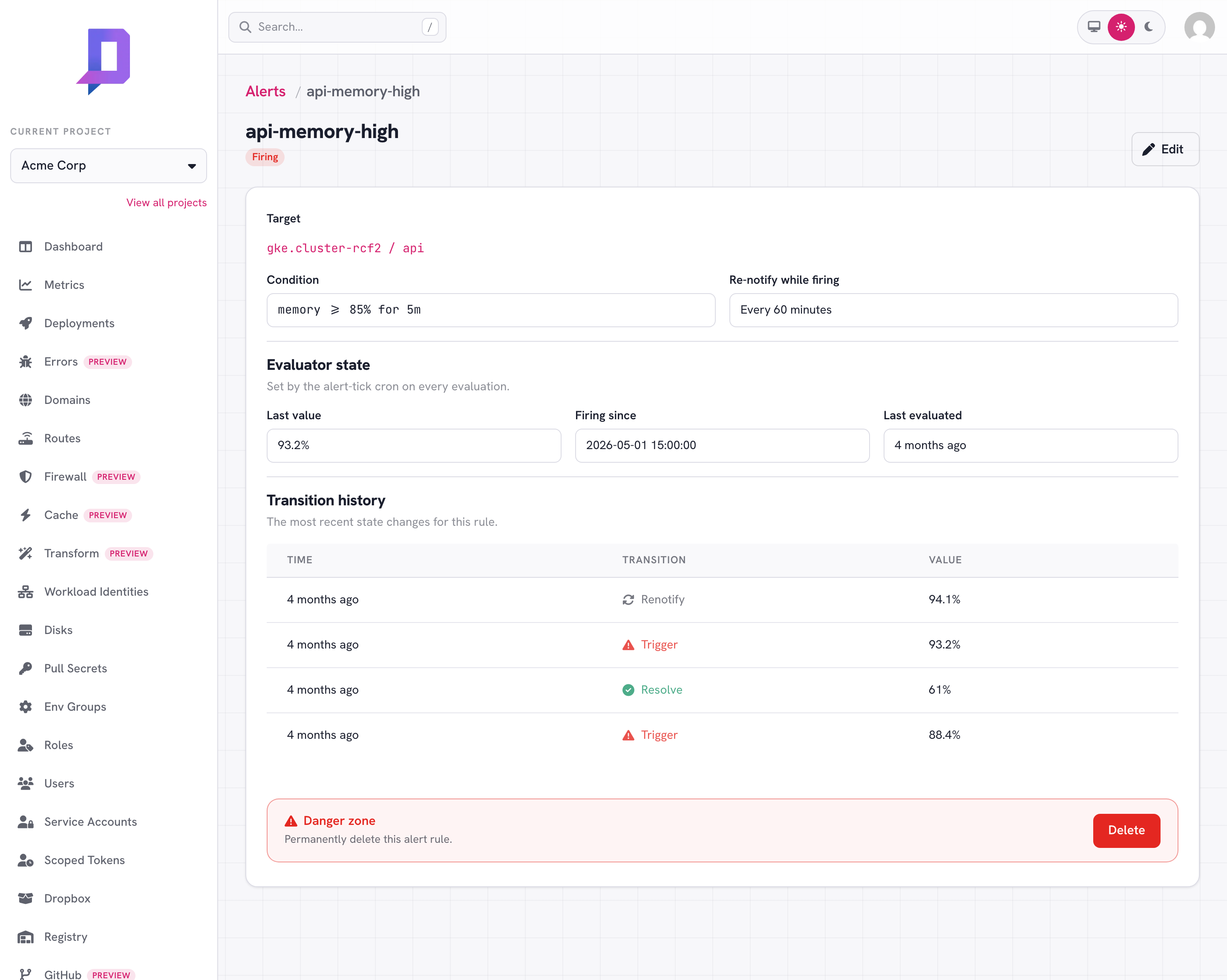Click the TRANSITION column header
Screen dimensions: 1227x980
[x=654, y=560]
